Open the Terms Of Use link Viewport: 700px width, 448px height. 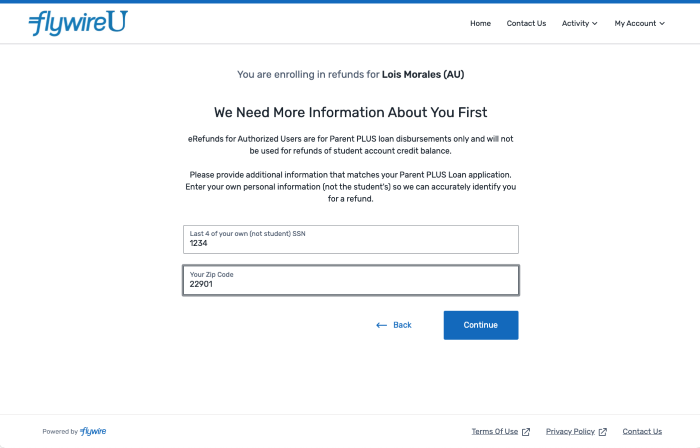click(x=495, y=432)
